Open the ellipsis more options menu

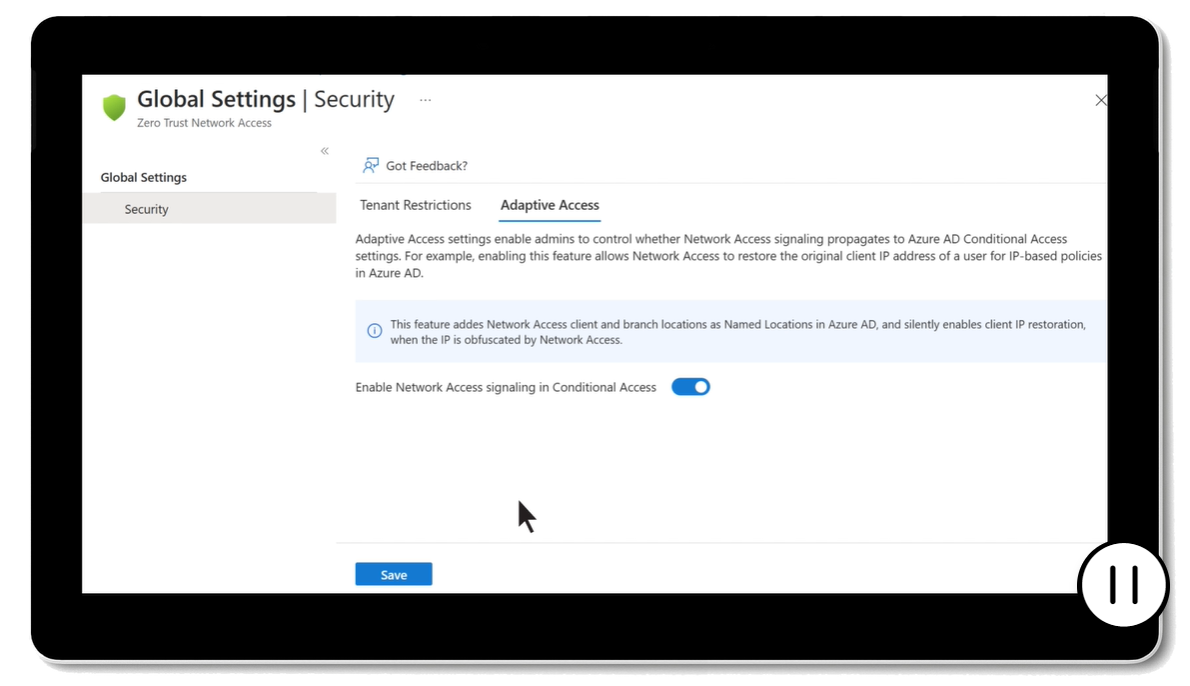coord(425,100)
